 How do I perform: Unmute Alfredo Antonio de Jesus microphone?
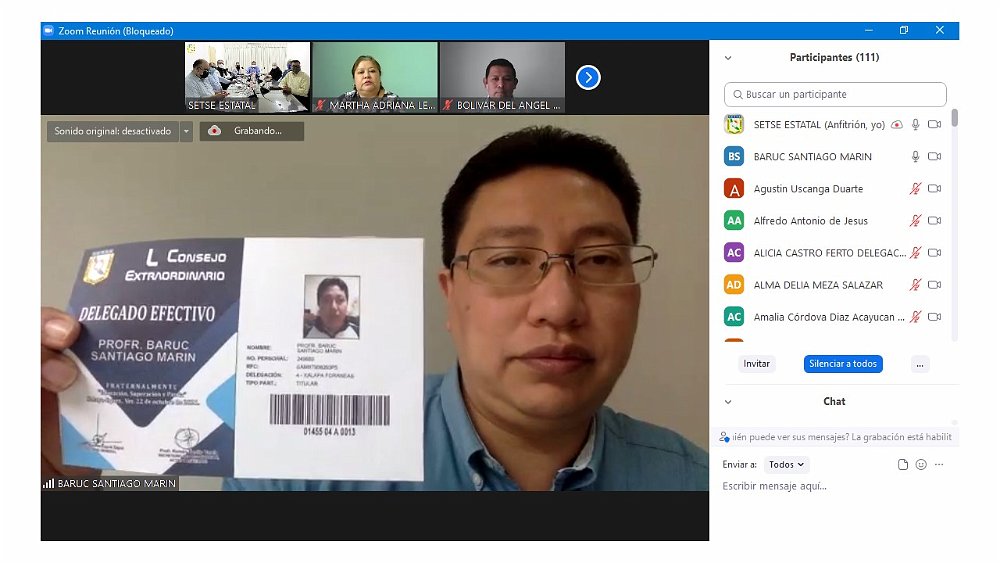click(x=915, y=221)
